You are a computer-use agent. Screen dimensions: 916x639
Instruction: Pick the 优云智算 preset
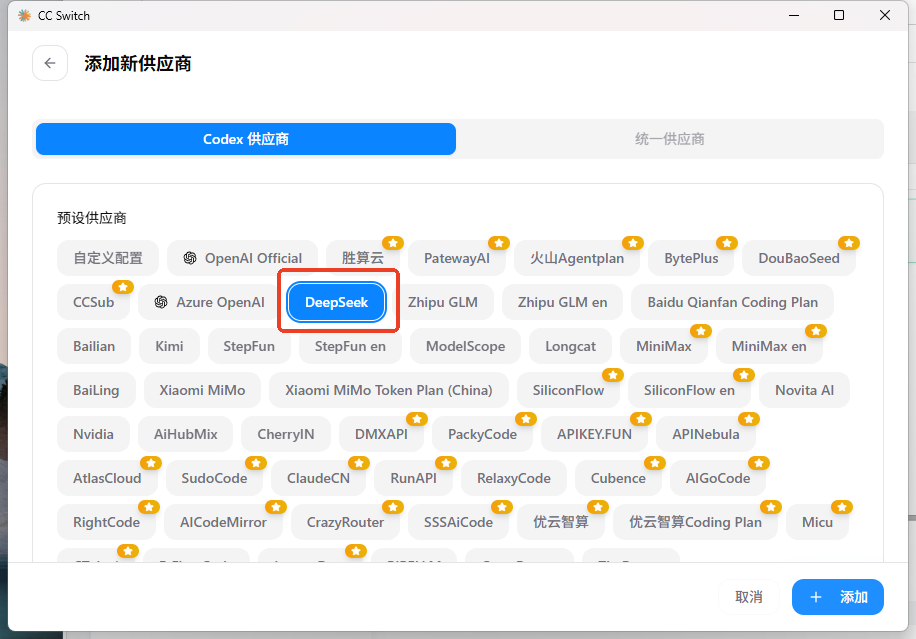coord(561,522)
